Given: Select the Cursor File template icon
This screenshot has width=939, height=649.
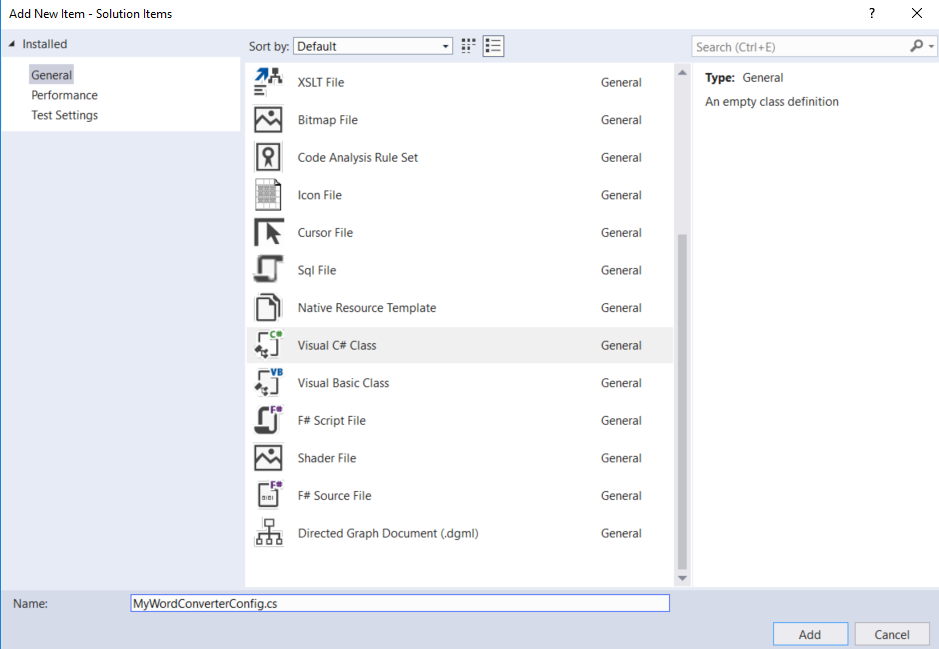Looking at the screenshot, I should 268,232.
